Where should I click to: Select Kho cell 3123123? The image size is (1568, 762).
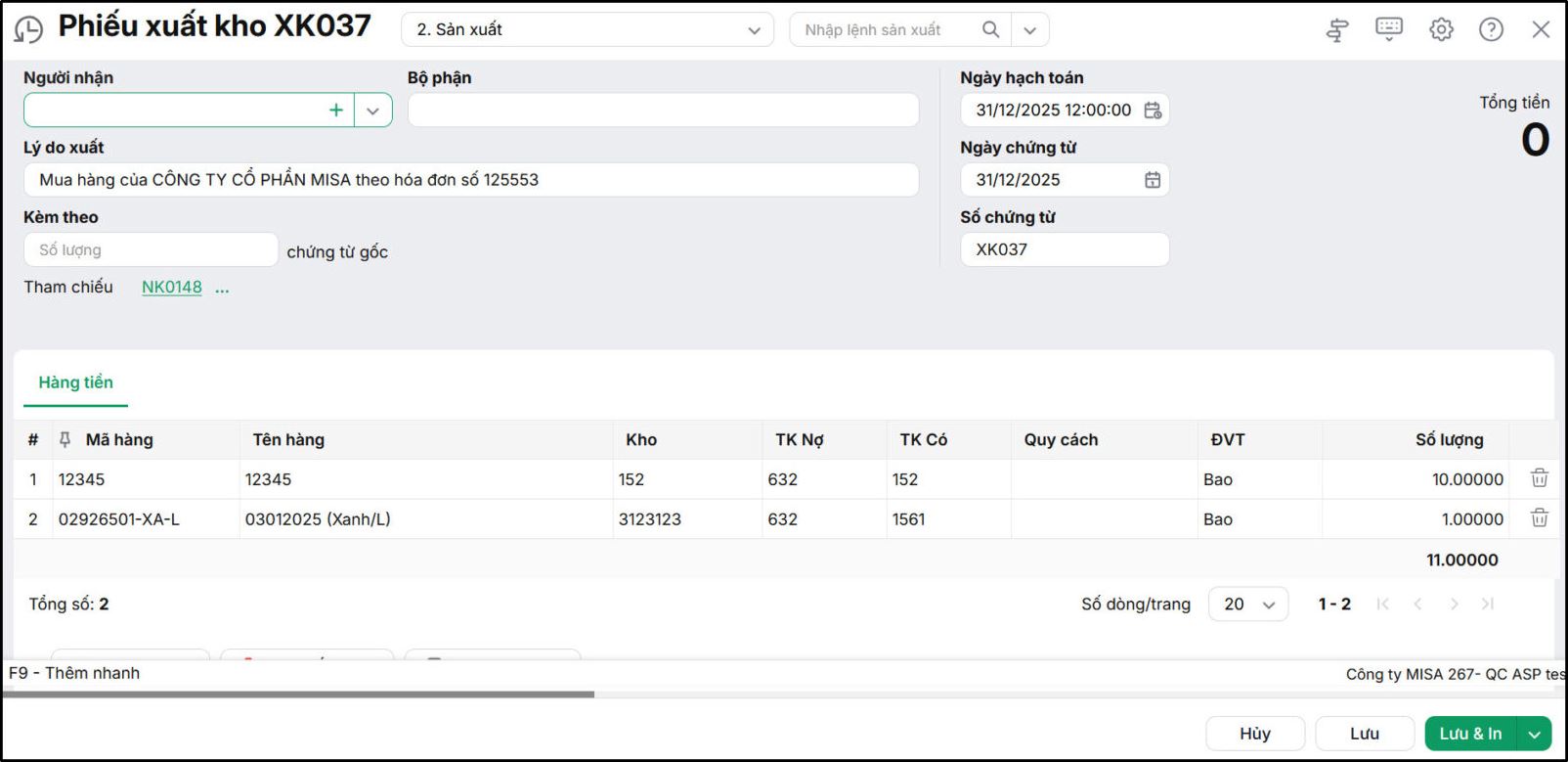tap(687, 518)
